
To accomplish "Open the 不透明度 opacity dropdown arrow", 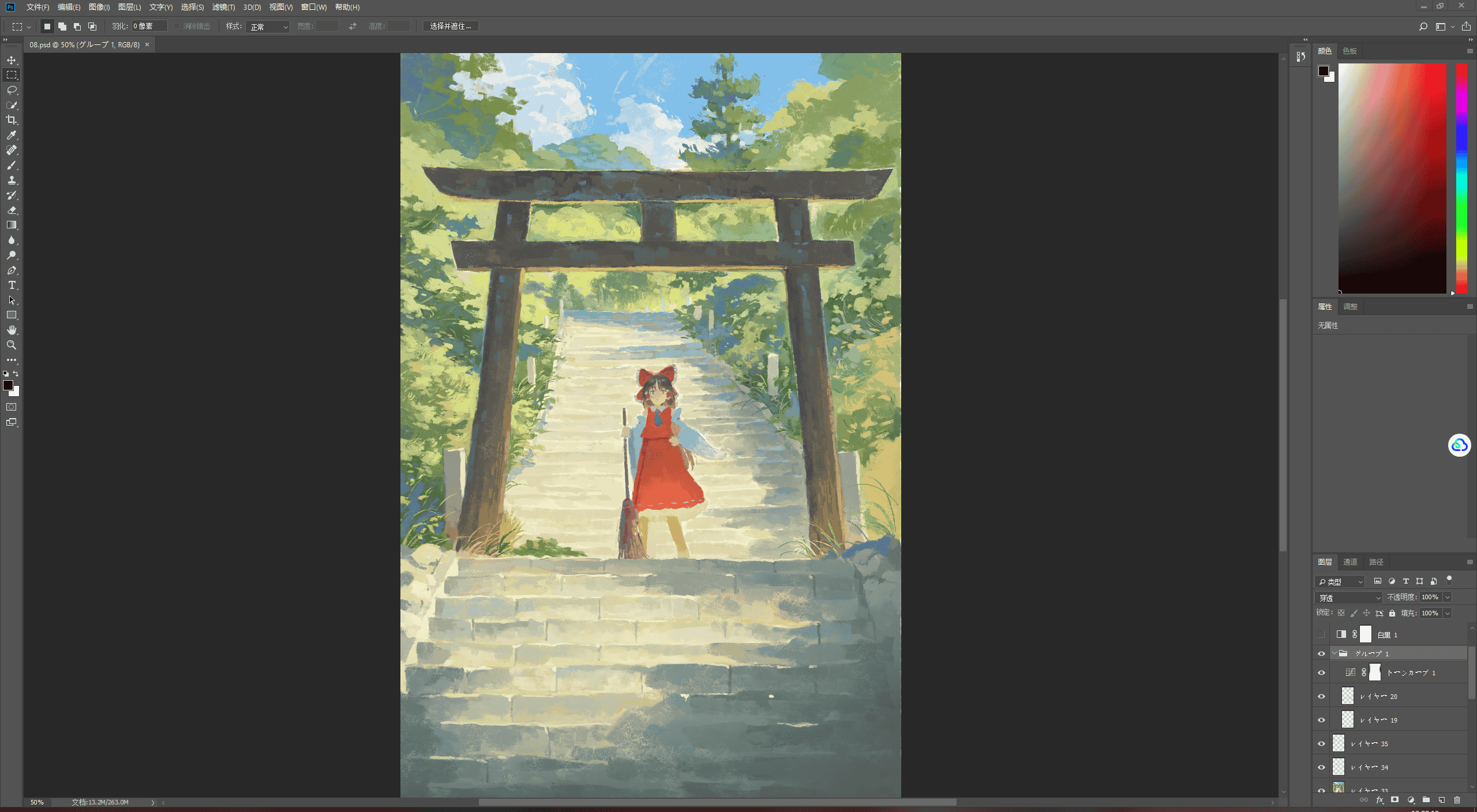I will point(1448,597).
